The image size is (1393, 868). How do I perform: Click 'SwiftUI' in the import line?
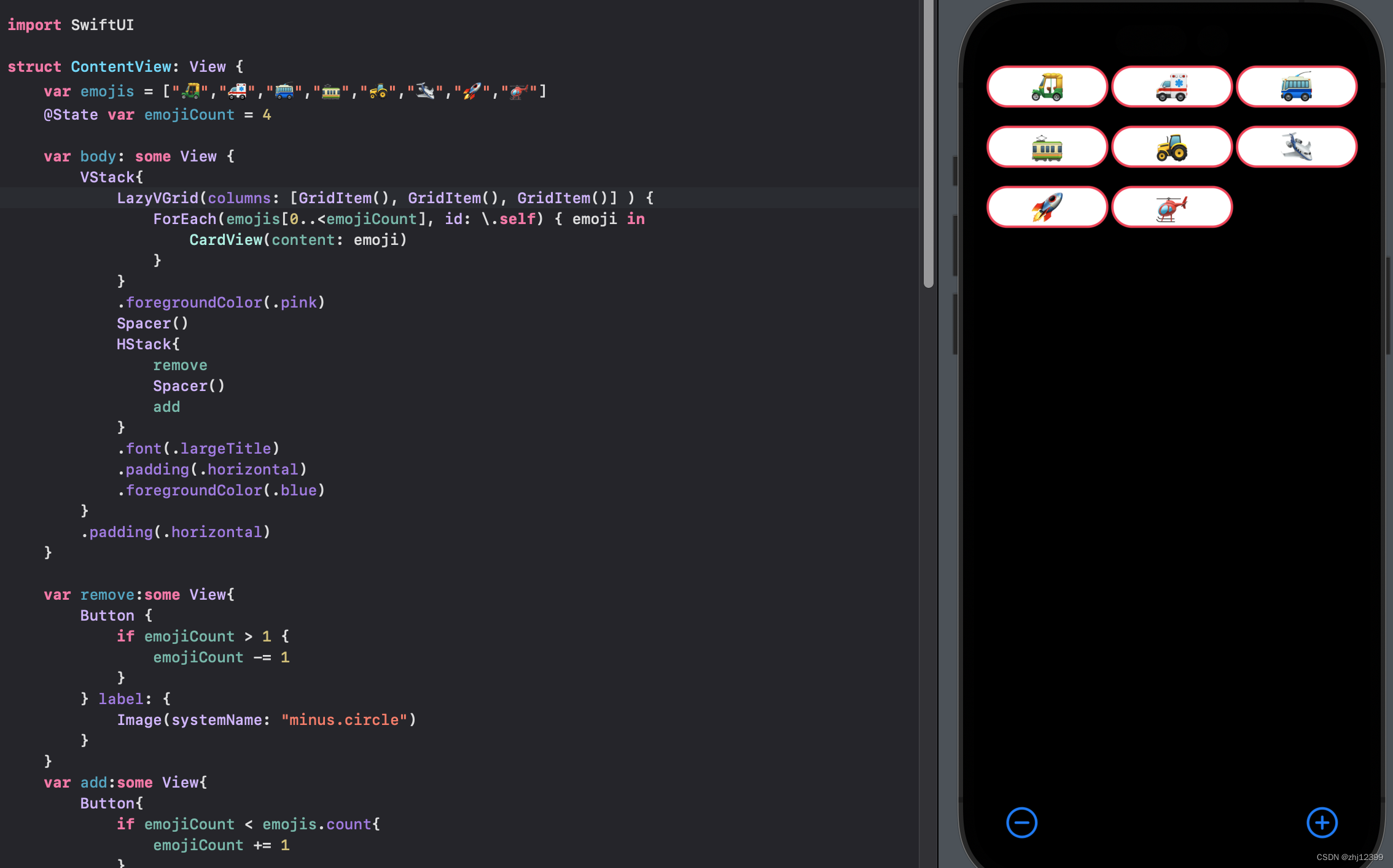tap(102, 25)
